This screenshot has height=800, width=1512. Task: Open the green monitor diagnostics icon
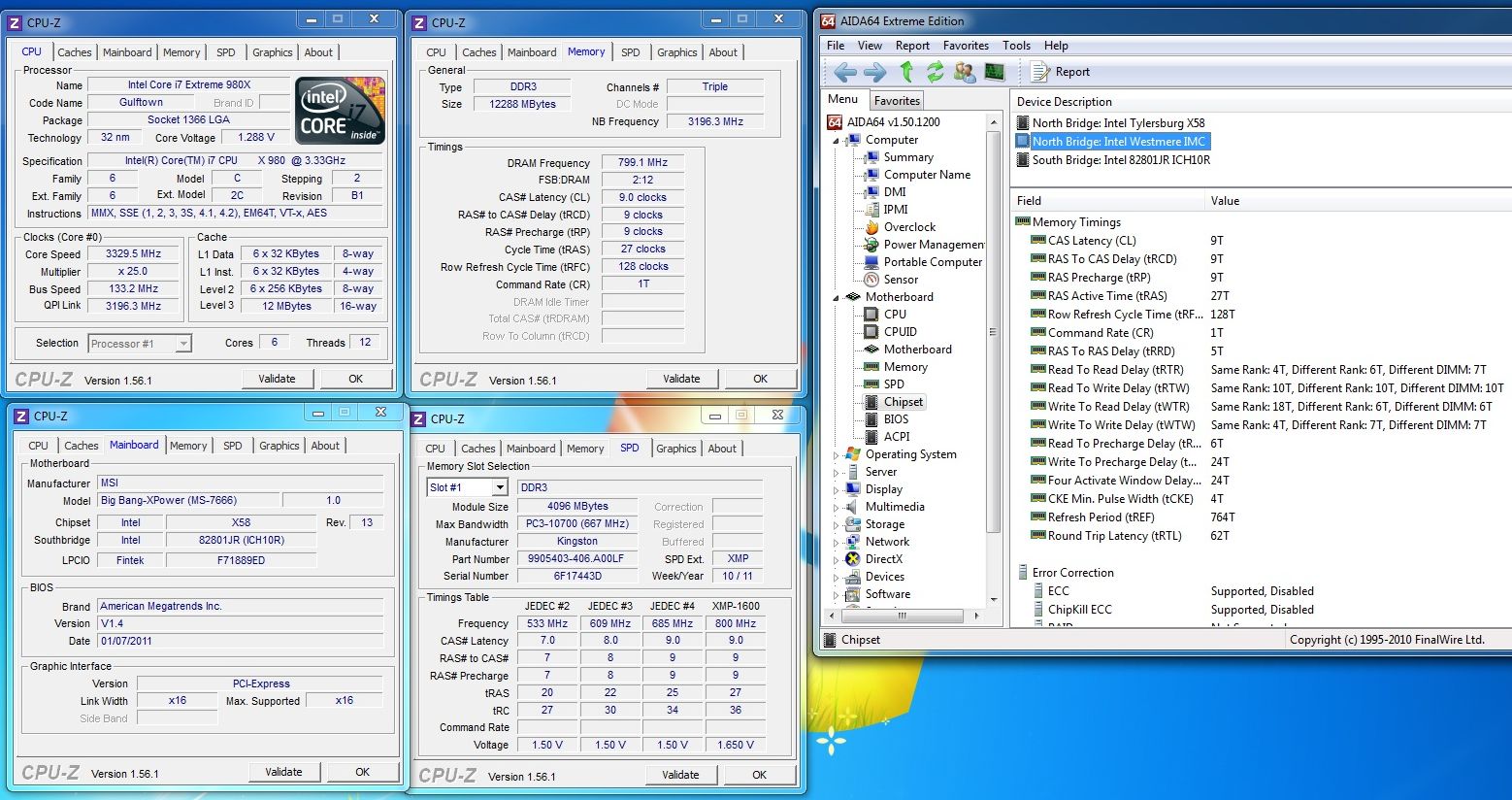click(994, 72)
